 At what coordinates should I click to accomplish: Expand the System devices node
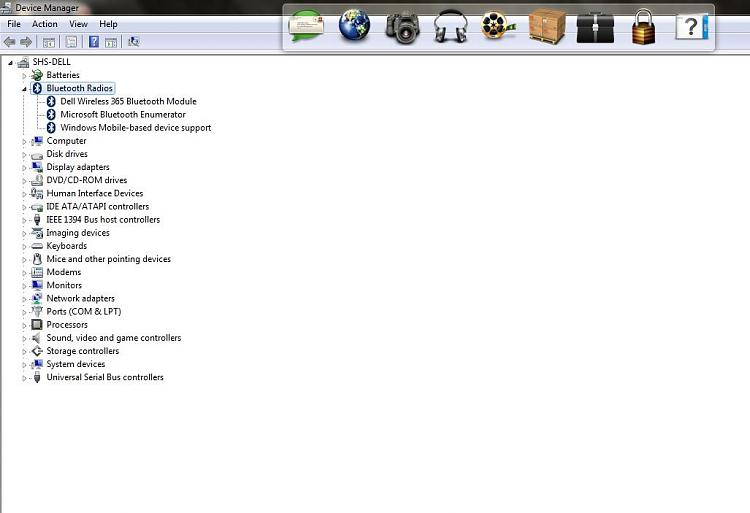click(24, 365)
